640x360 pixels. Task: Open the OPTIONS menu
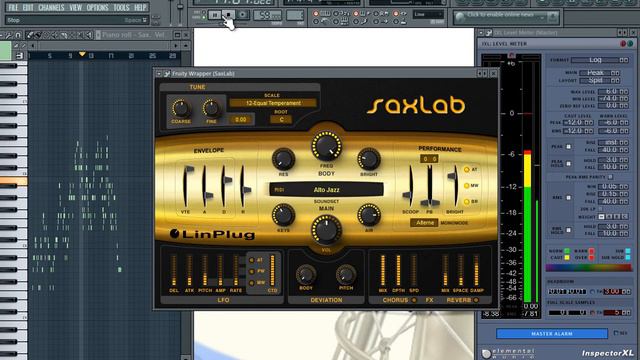click(x=98, y=7)
